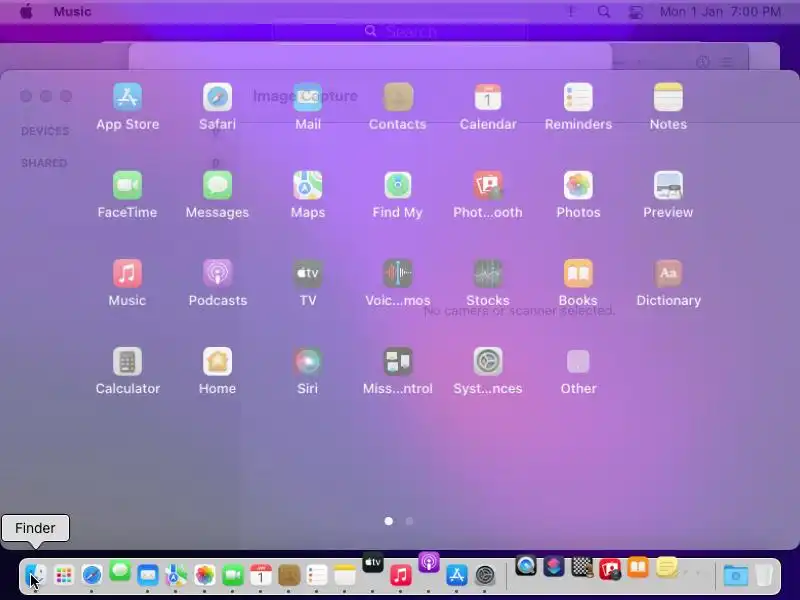The width and height of the screenshot is (800, 600).
Task: Open Books in the Launchpad grid
Action: pos(578,273)
